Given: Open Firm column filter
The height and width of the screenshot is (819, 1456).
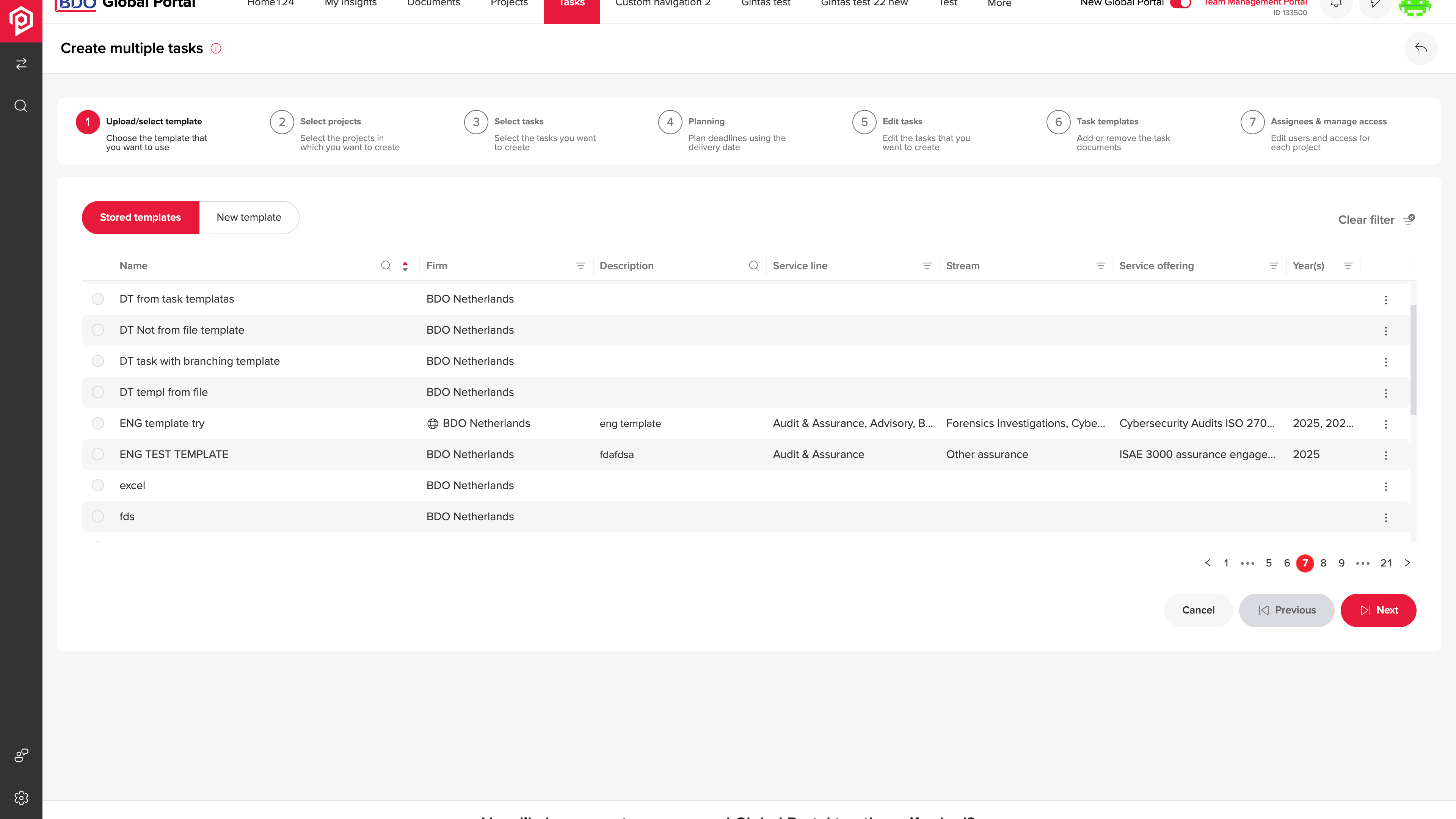Looking at the screenshot, I should click(x=581, y=266).
